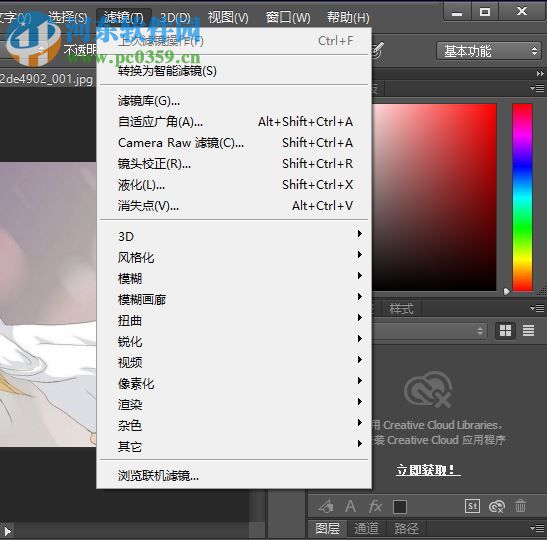Expand the 模糊画廊 submenu
Screen dimensions: 547x540
(x=234, y=299)
